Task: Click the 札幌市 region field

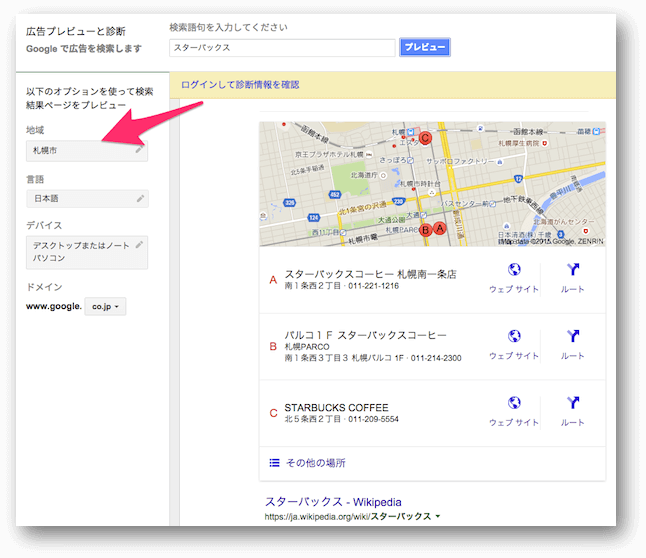Action: coord(87,150)
